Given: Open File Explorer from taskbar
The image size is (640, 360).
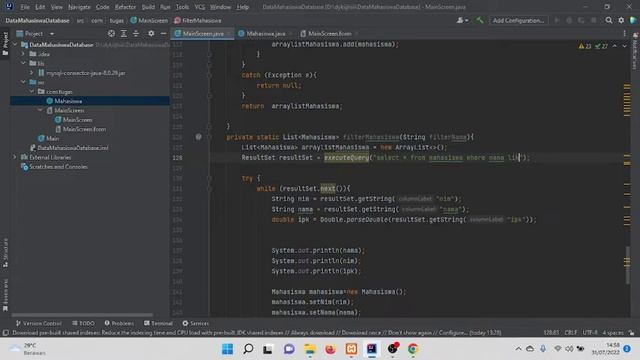Looking at the screenshot, I should 310,349.
